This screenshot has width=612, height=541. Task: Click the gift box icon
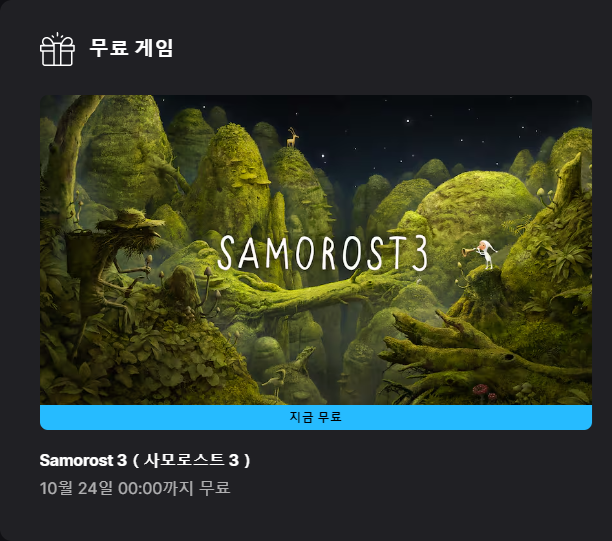(57, 49)
